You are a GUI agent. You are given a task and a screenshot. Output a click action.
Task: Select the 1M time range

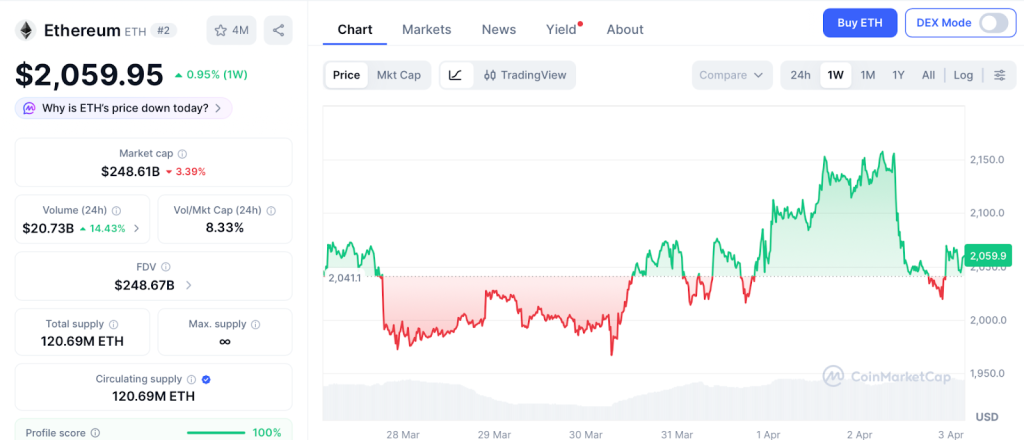click(868, 75)
